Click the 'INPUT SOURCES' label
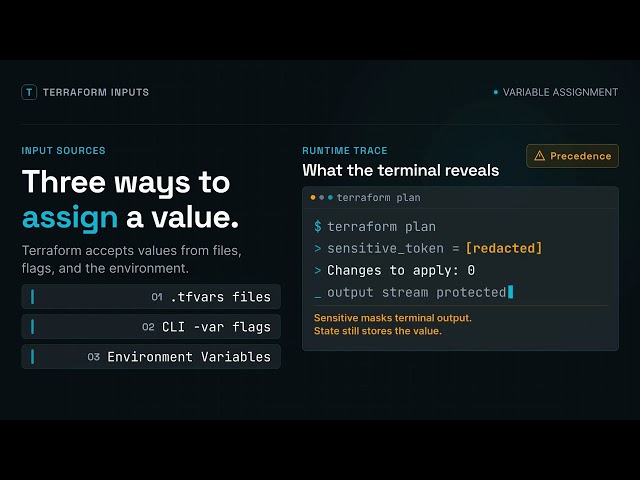The image size is (640, 480). 63,151
